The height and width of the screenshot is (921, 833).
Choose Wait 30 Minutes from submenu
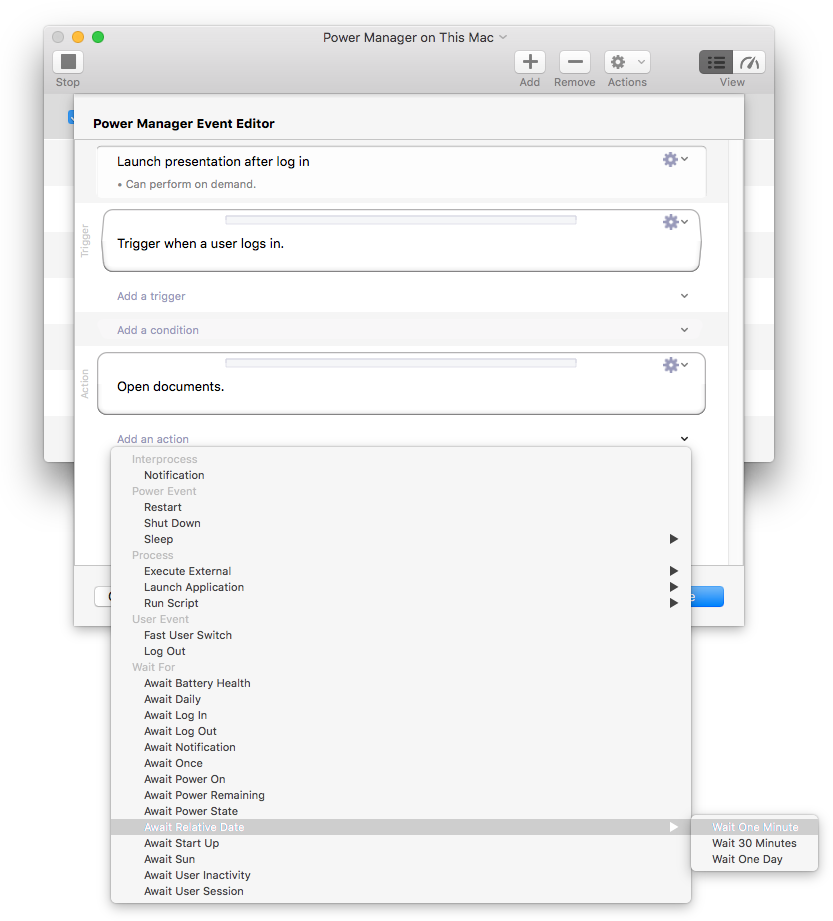click(755, 843)
